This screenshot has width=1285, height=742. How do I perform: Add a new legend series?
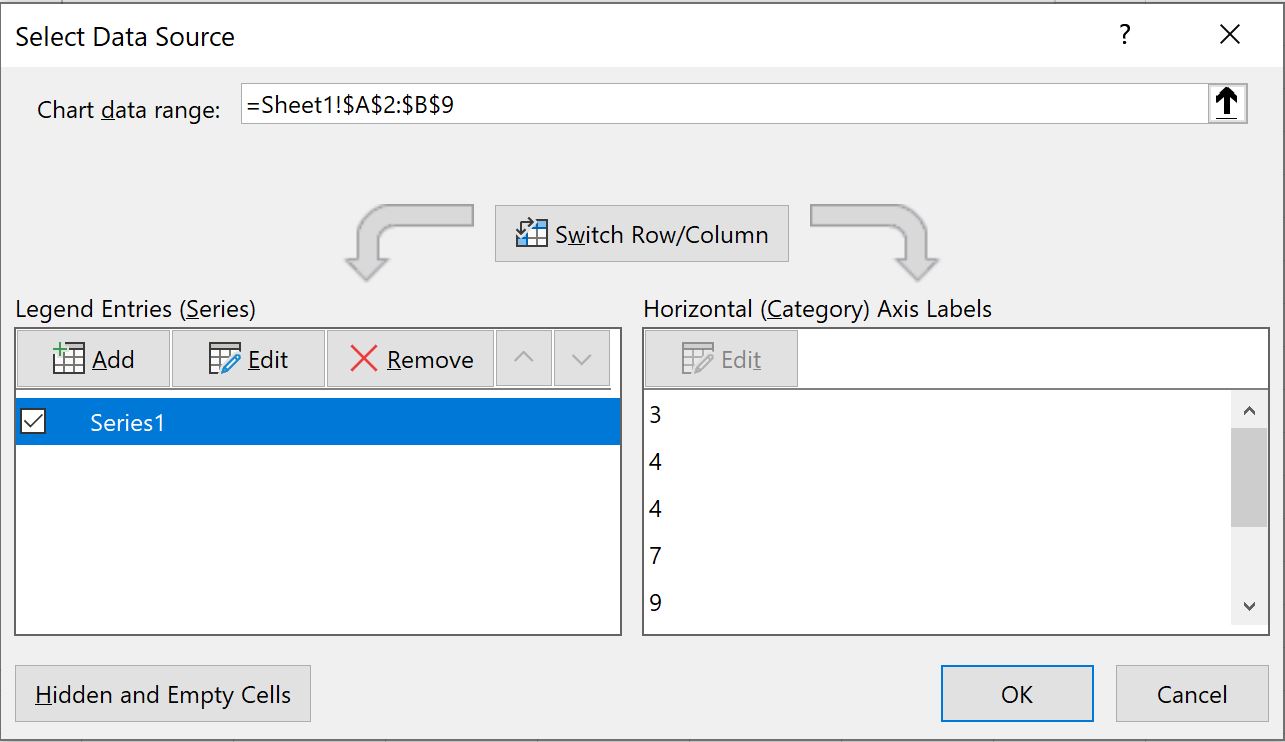93,360
